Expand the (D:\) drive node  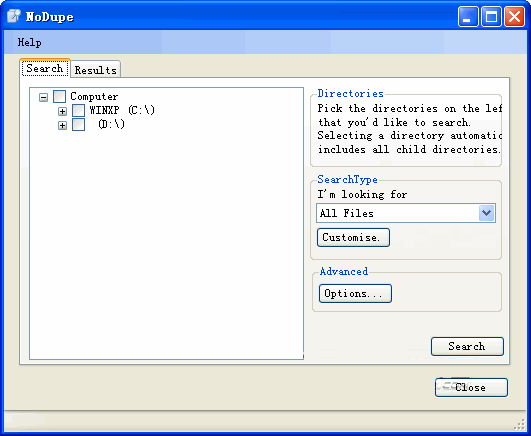[x=62, y=126]
